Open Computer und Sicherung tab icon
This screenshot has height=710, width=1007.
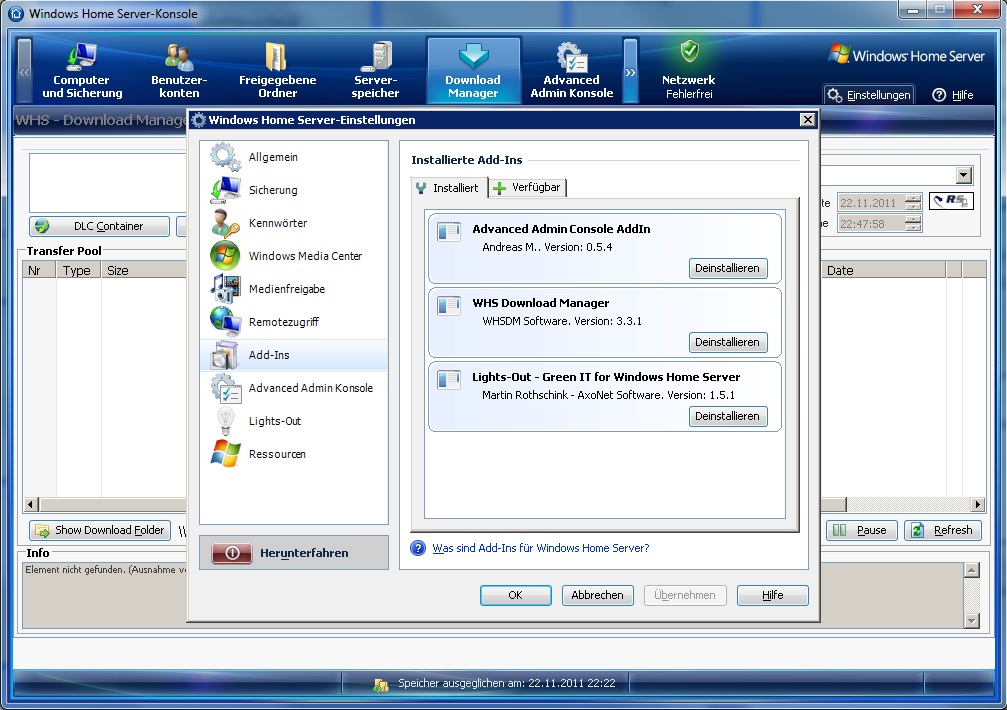[82, 56]
